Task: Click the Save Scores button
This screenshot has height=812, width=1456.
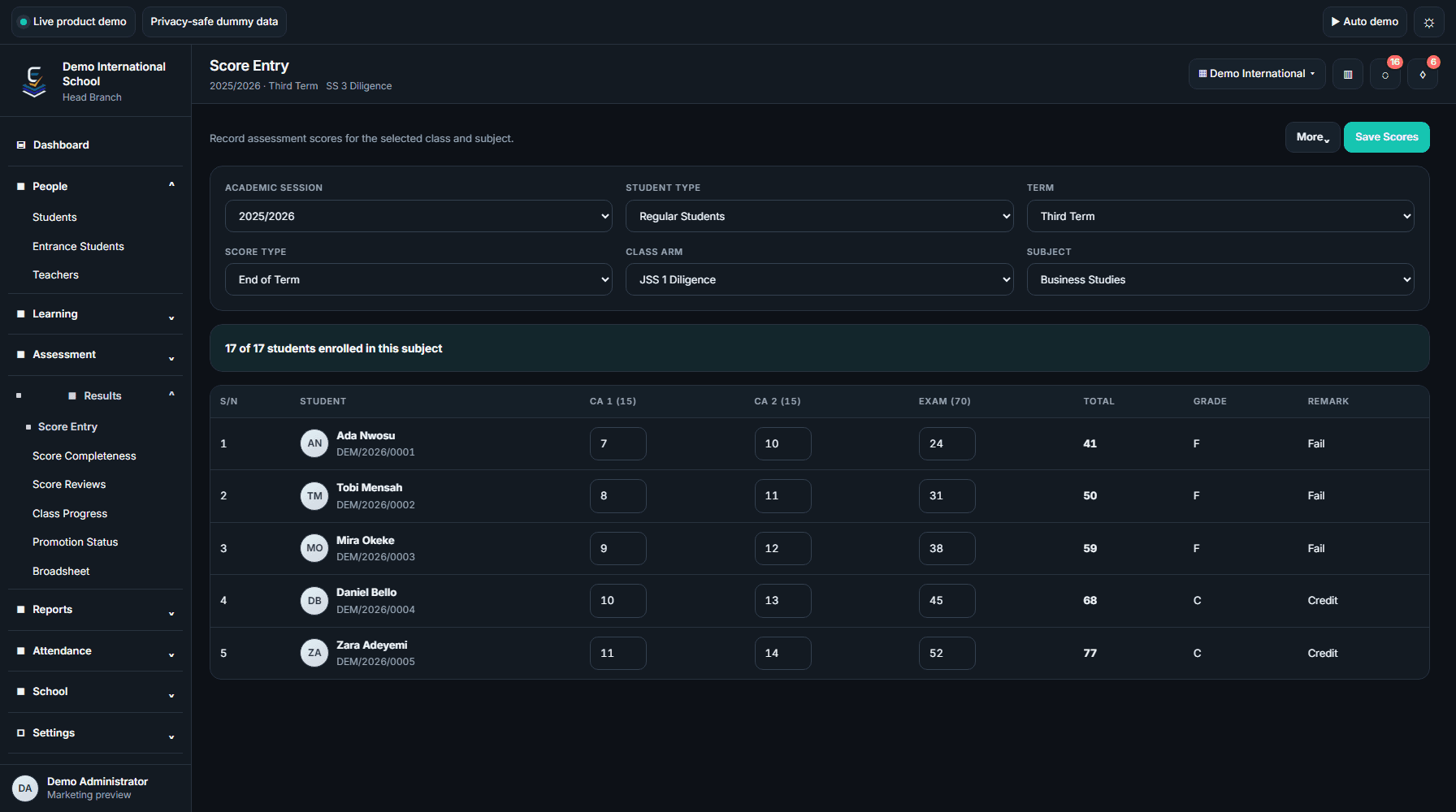Action: (1386, 137)
